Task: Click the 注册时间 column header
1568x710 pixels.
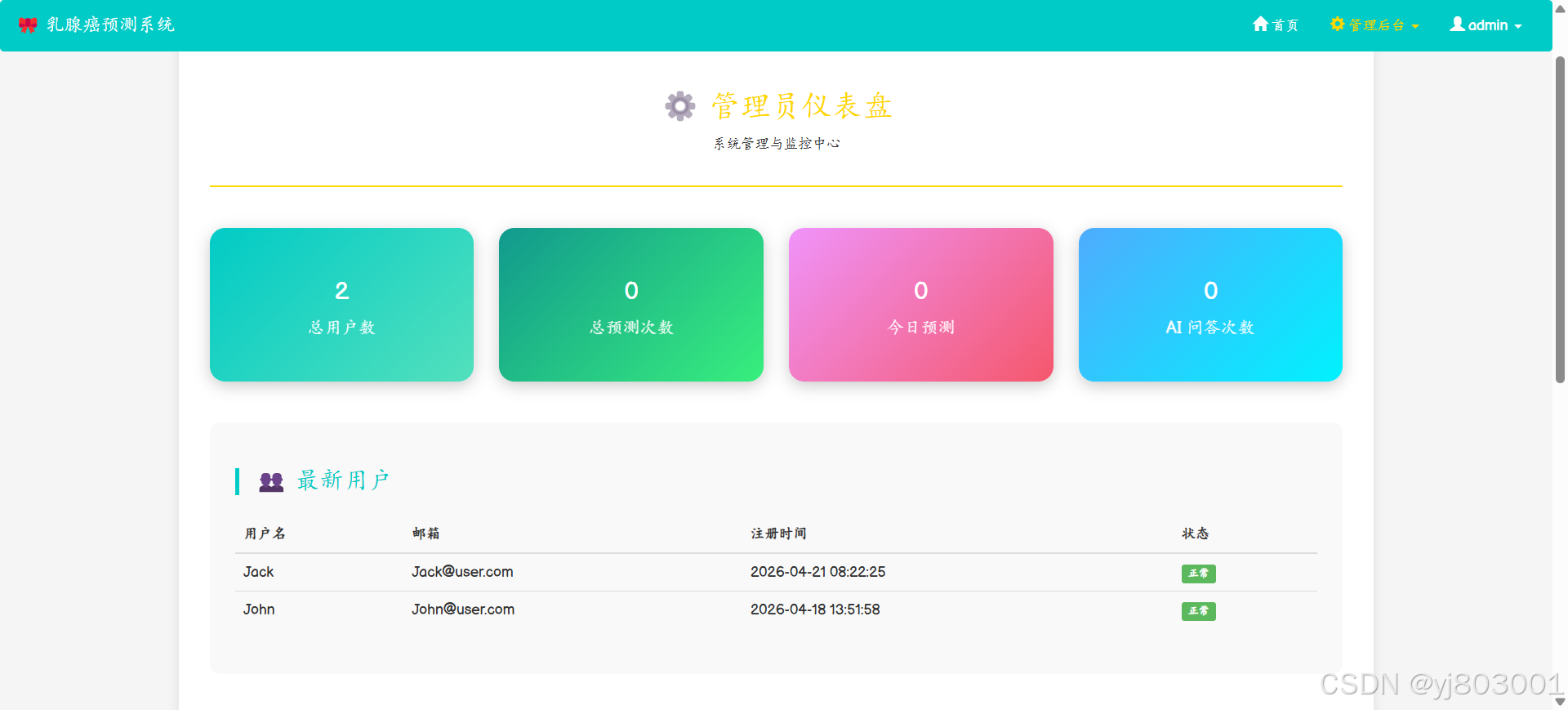Action: coord(779,534)
